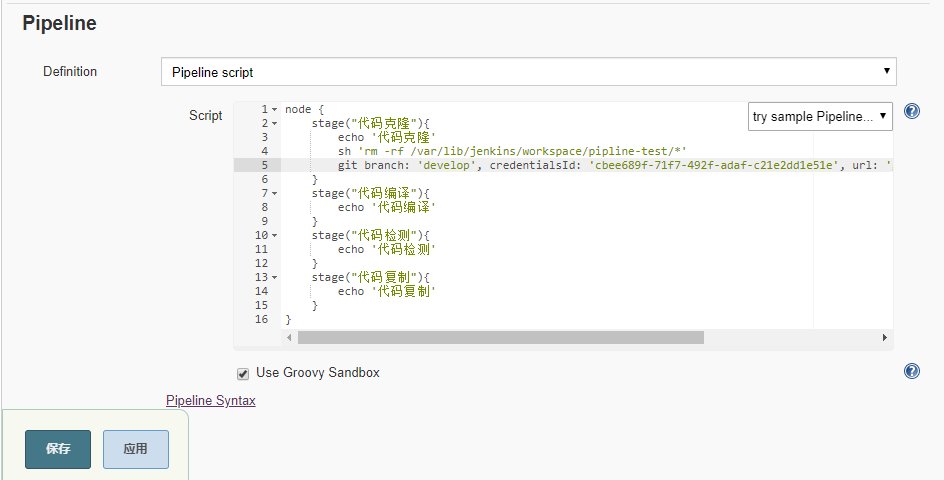This screenshot has height=480, width=944.
Task: Open help for the Script field
Action: coord(911,111)
